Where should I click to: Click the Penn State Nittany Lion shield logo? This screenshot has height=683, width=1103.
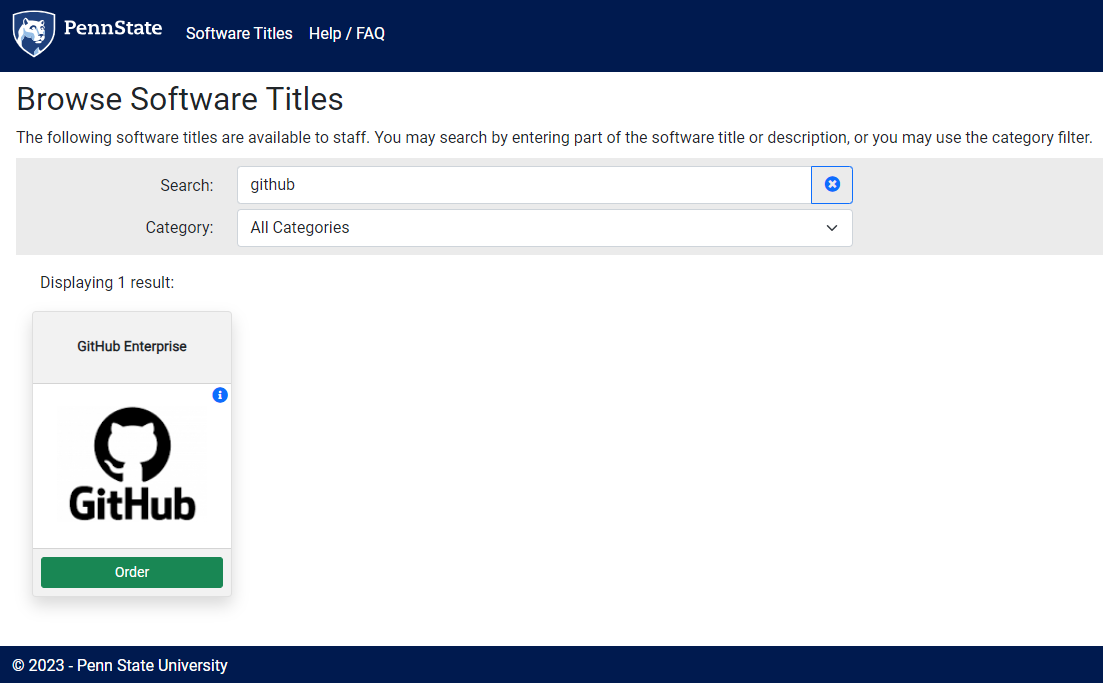(32, 33)
